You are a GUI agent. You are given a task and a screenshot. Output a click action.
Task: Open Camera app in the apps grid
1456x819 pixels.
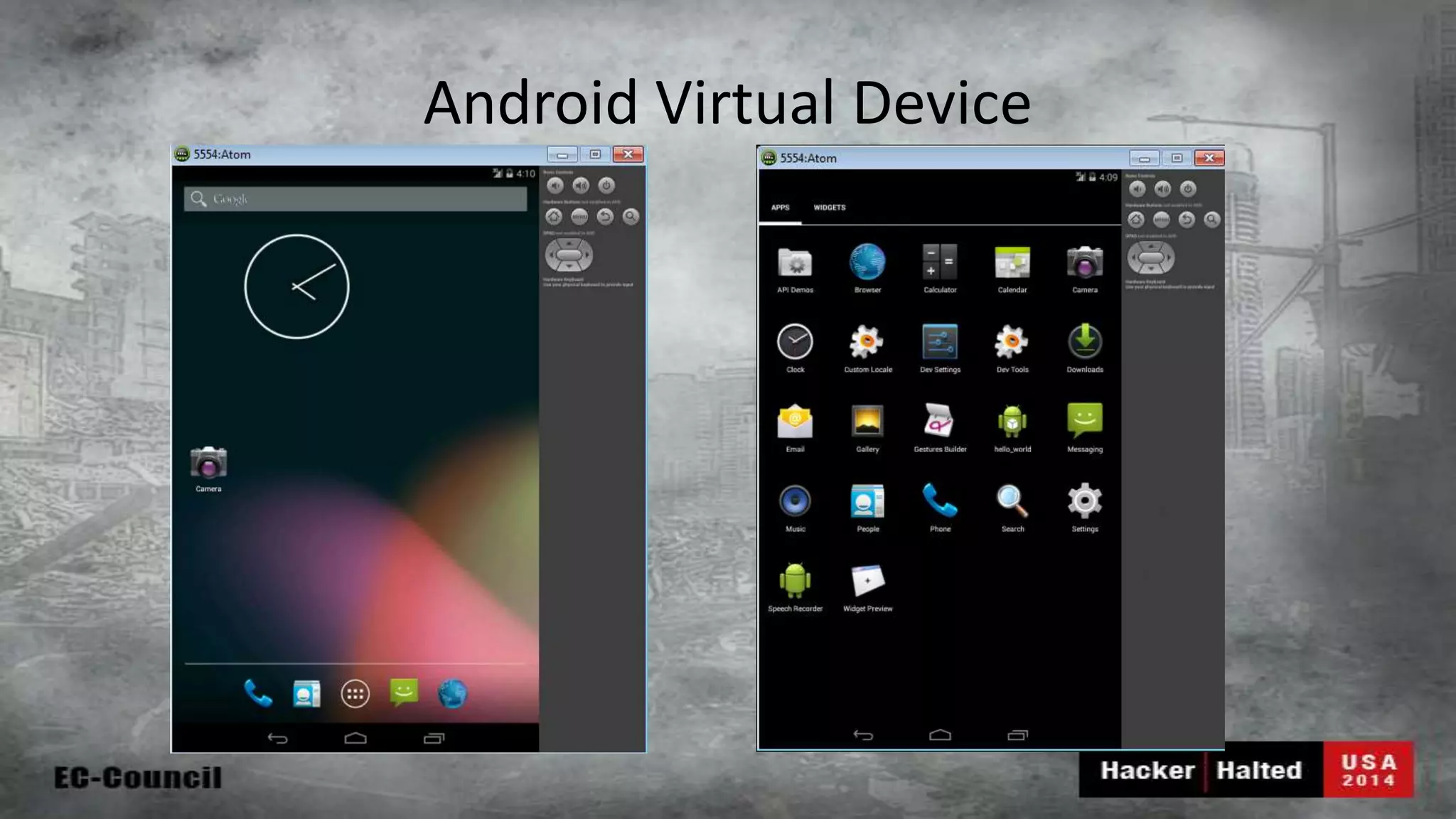1085,270
